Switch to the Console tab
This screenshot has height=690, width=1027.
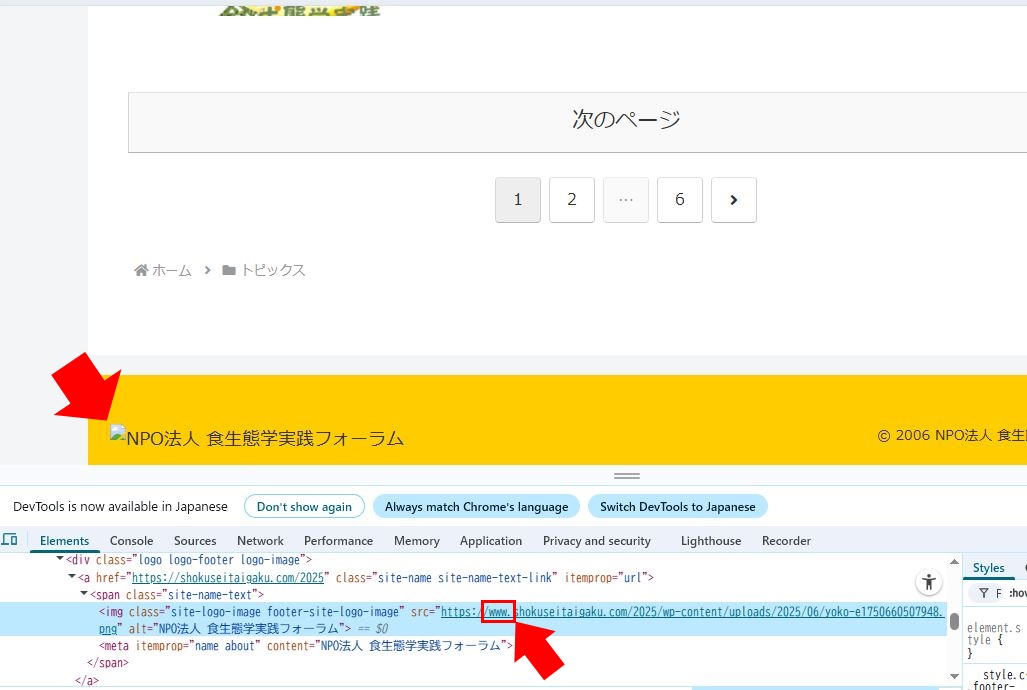point(131,541)
